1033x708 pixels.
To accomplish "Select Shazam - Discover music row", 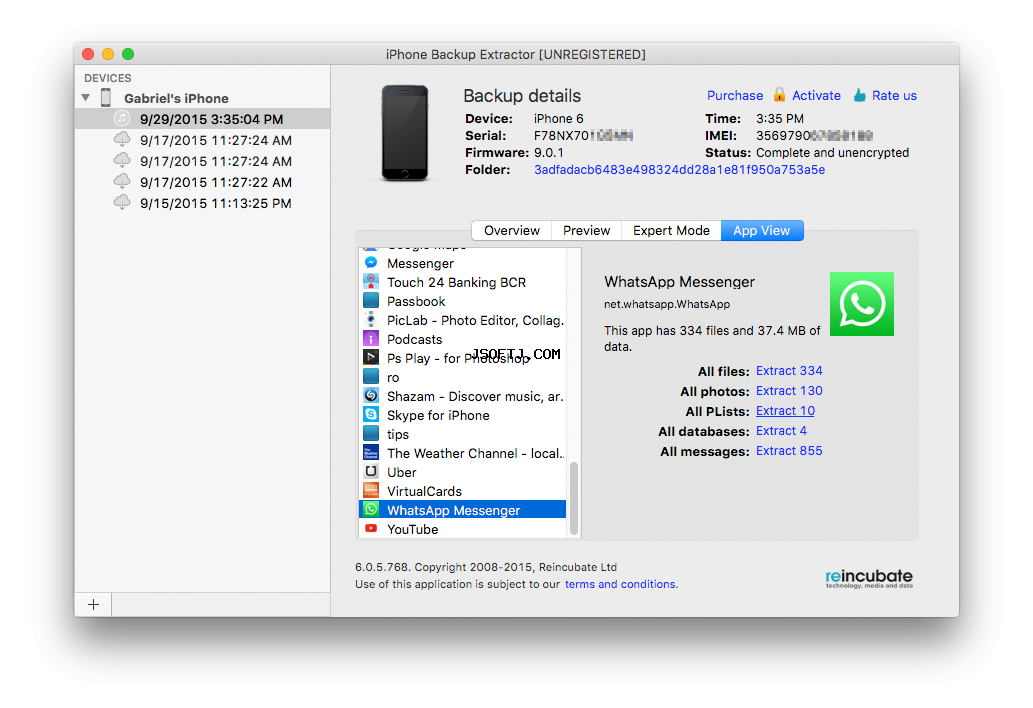I will [462, 396].
